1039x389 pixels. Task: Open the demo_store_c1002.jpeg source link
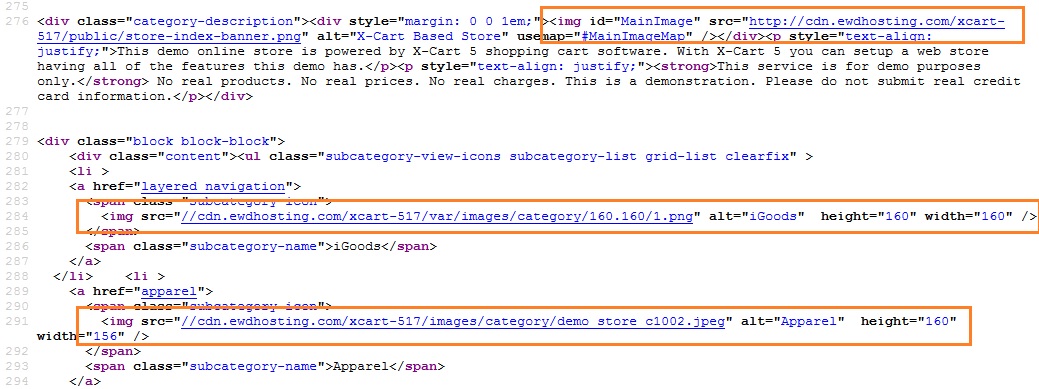453,321
